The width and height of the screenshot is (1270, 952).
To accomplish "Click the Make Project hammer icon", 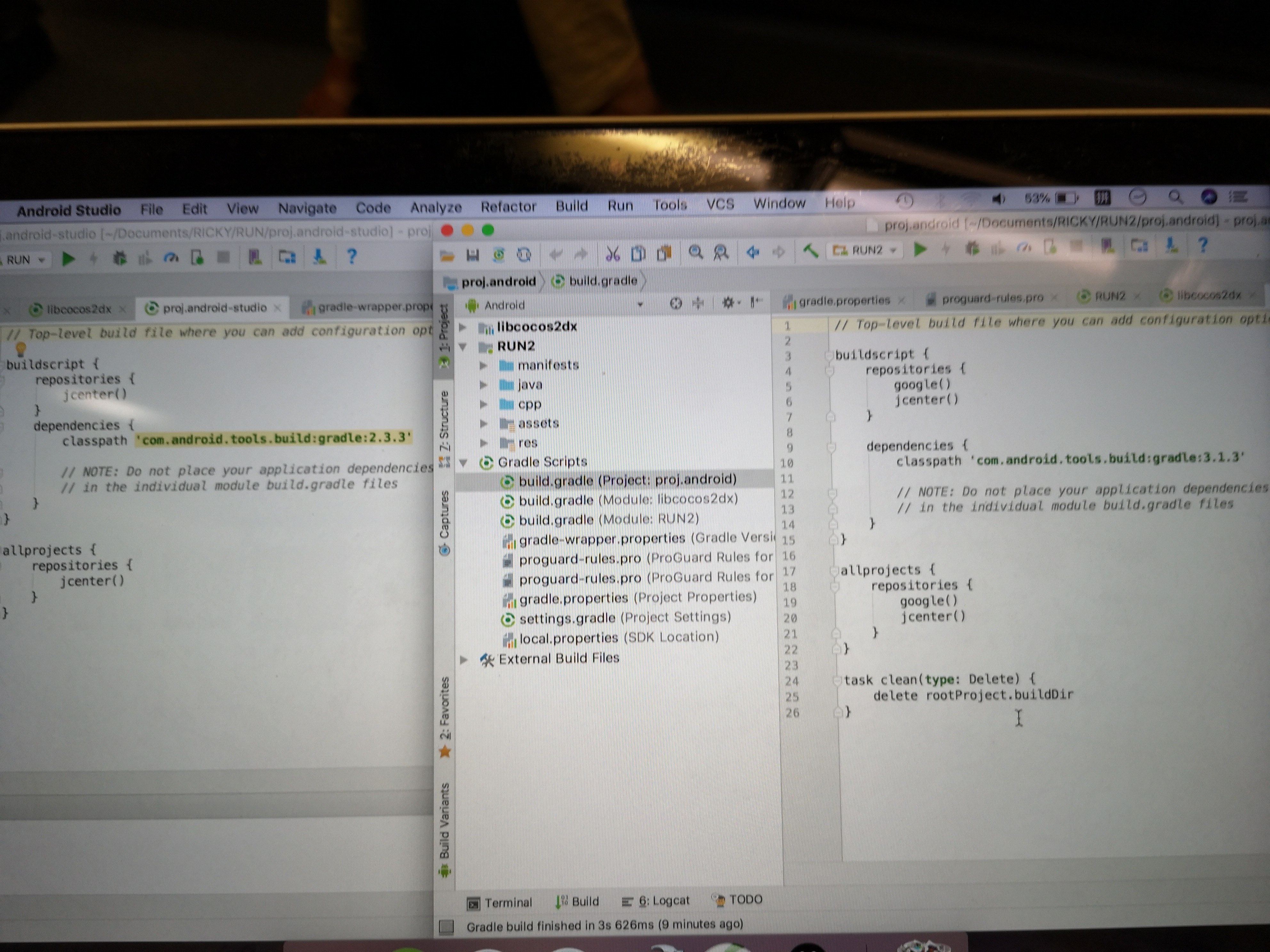I will [810, 251].
